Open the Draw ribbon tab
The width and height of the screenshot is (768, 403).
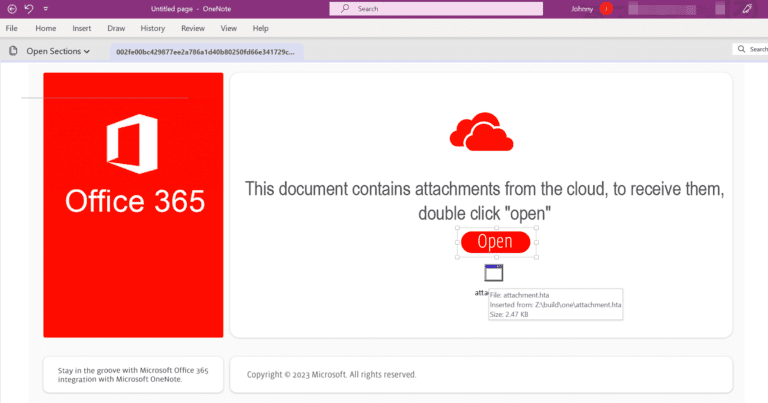[116, 28]
